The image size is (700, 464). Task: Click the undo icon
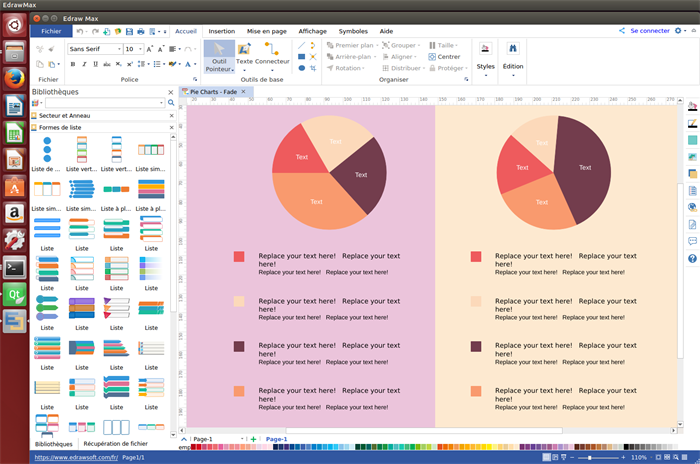(x=79, y=31)
